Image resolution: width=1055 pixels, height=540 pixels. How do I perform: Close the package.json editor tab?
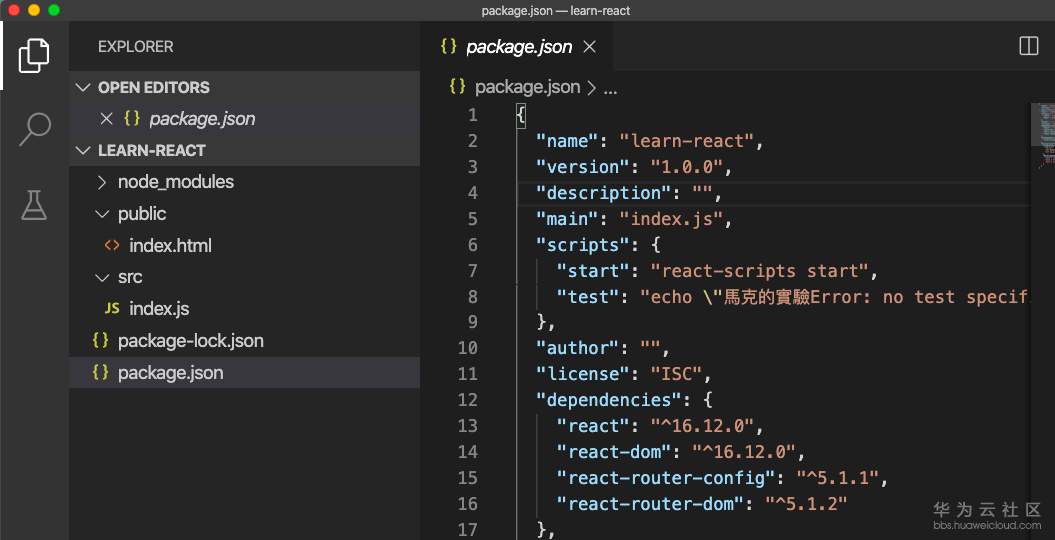(590, 47)
